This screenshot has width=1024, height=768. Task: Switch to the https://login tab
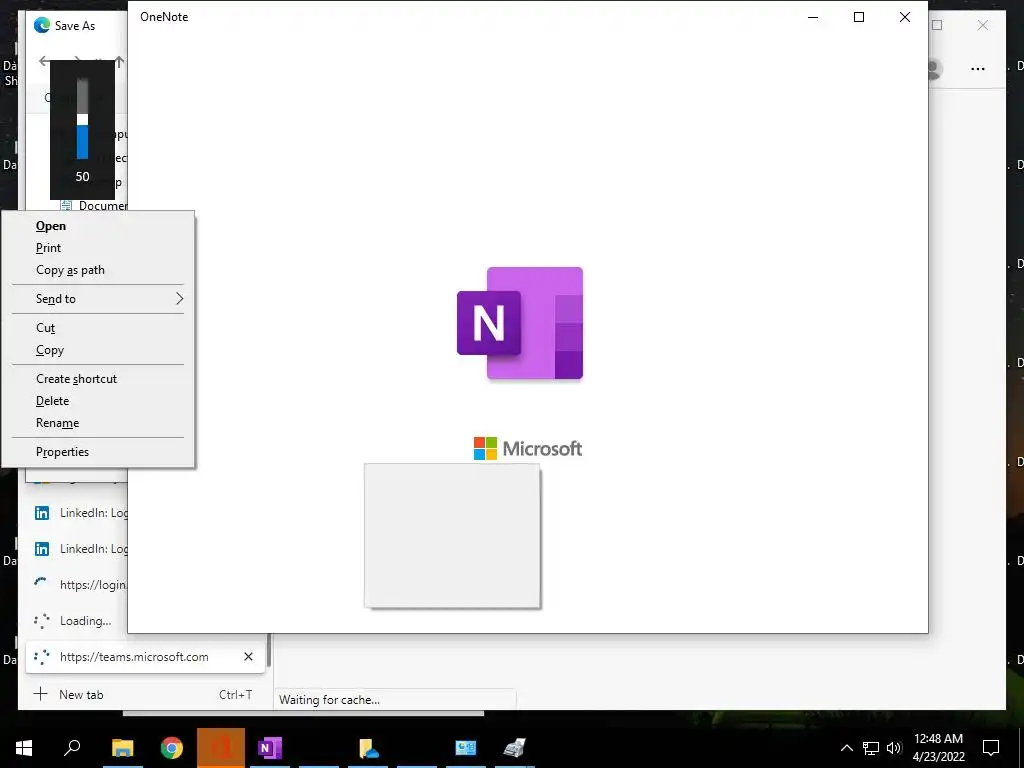[x=77, y=584]
